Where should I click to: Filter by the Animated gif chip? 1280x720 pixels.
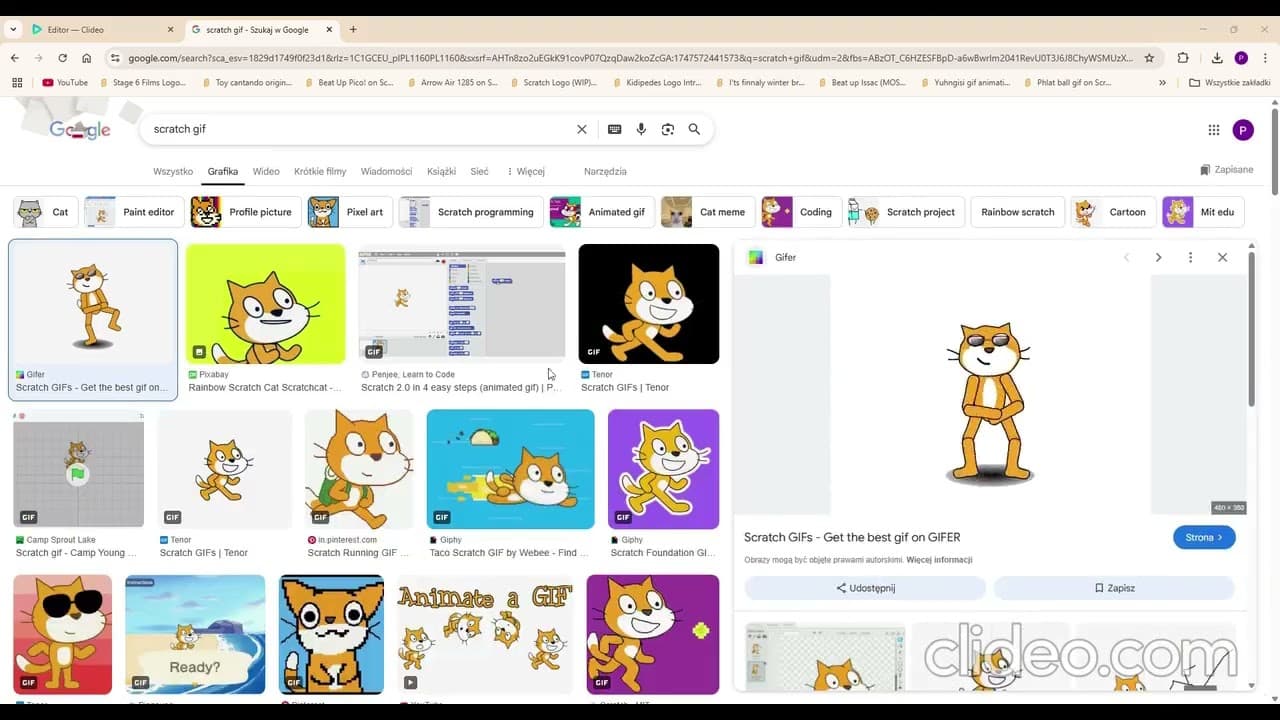602,212
